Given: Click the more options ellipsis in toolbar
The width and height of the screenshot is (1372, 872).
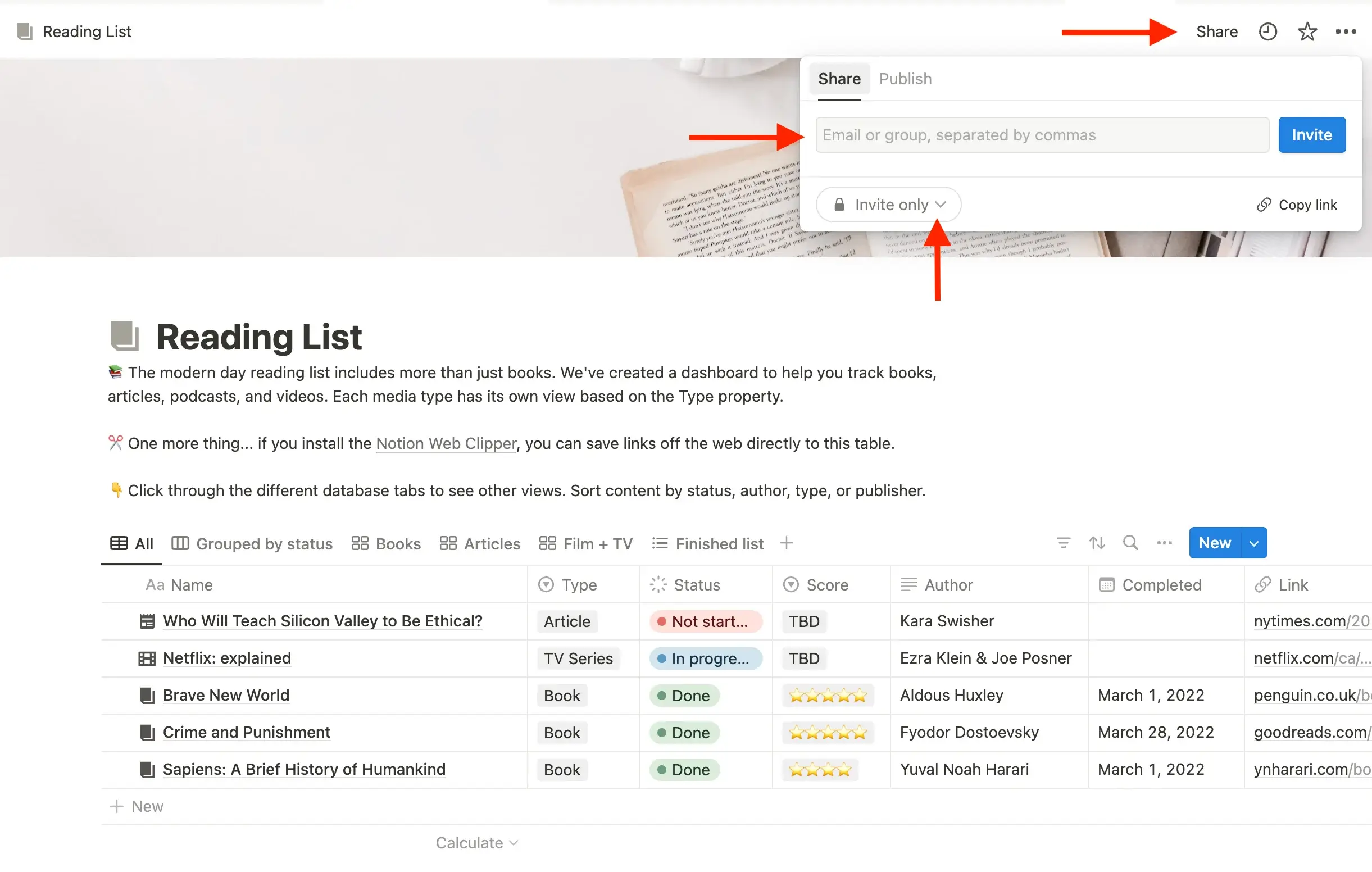Looking at the screenshot, I should coord(1346,31).
